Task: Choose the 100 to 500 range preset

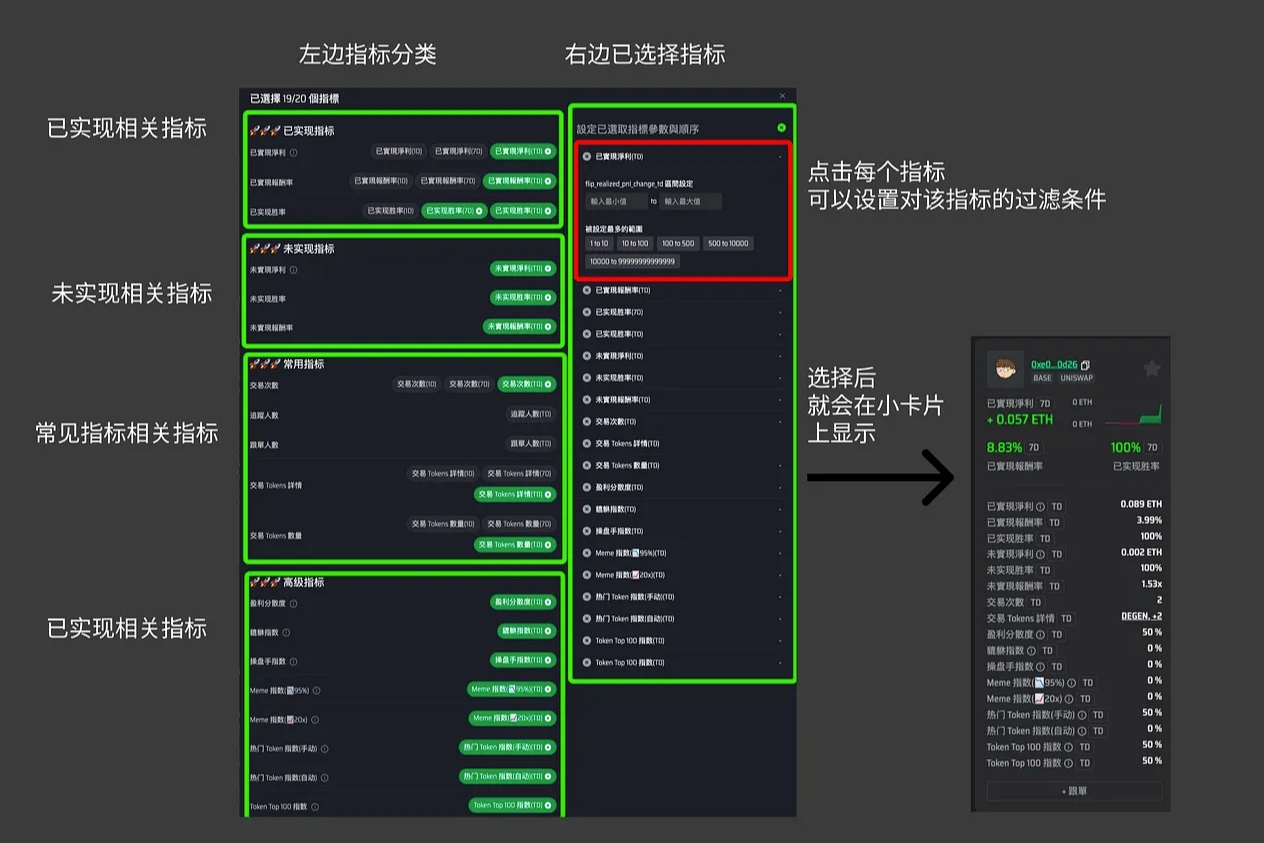Action: (x=677, y=244)
